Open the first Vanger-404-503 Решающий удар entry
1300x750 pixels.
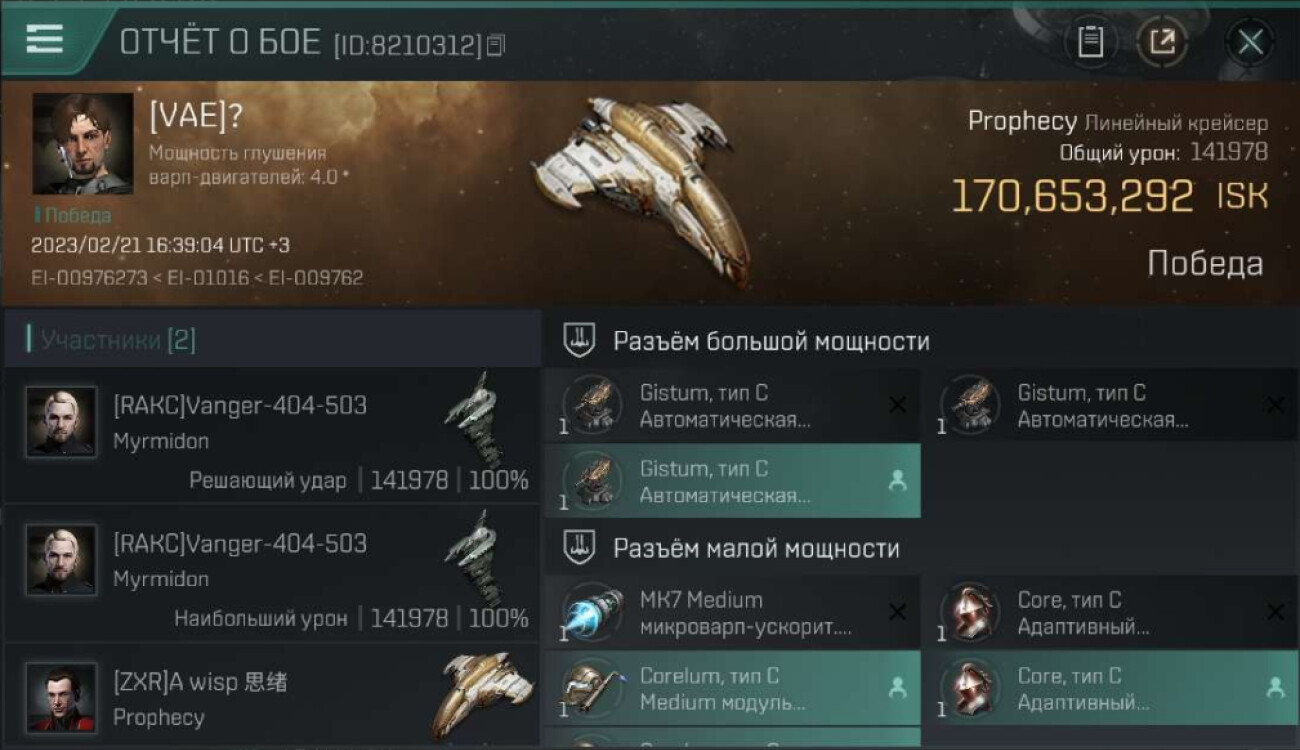271,435
